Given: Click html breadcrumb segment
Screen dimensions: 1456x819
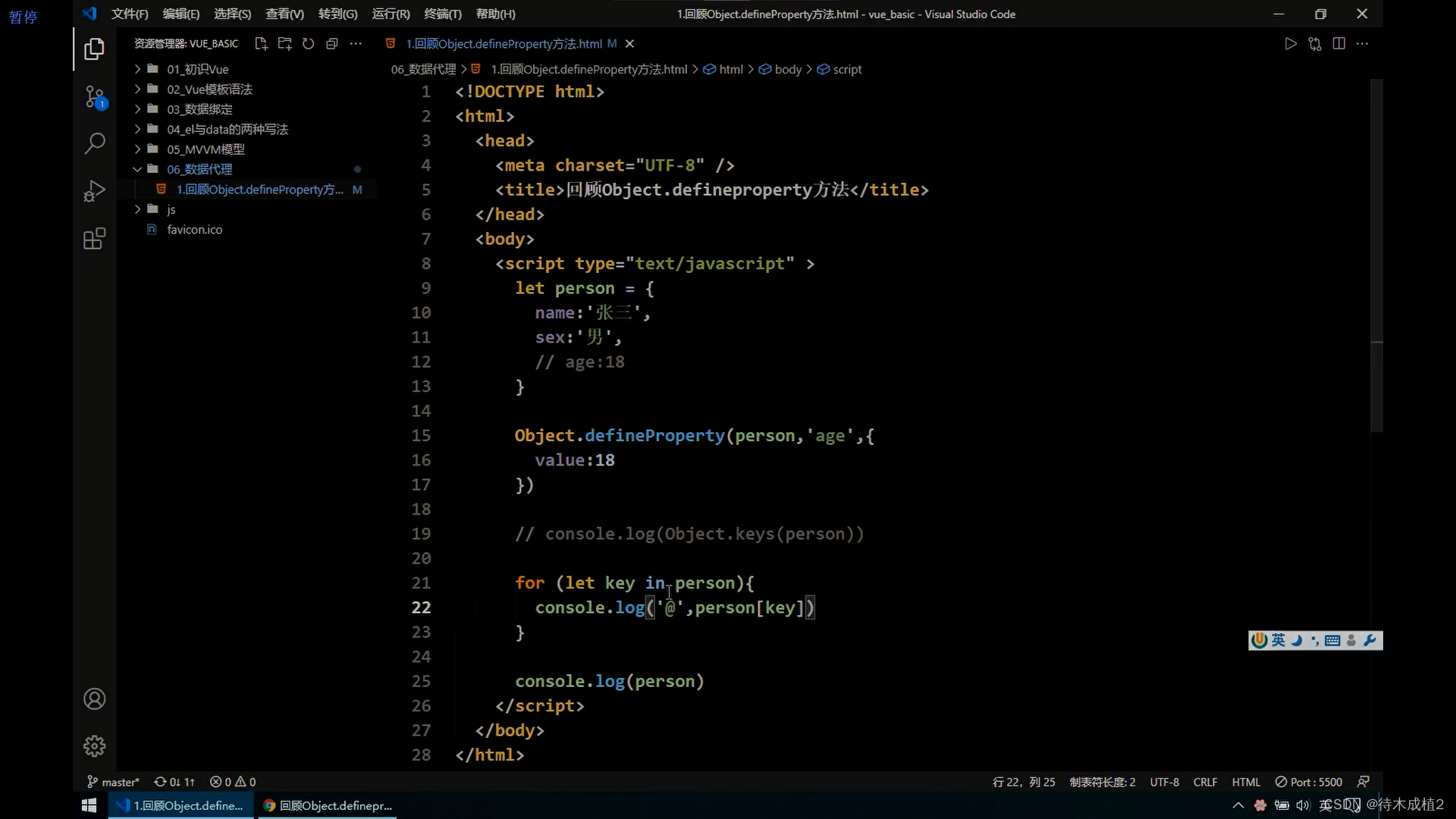Looking at the screenshot, I should [x=723, y=69].
